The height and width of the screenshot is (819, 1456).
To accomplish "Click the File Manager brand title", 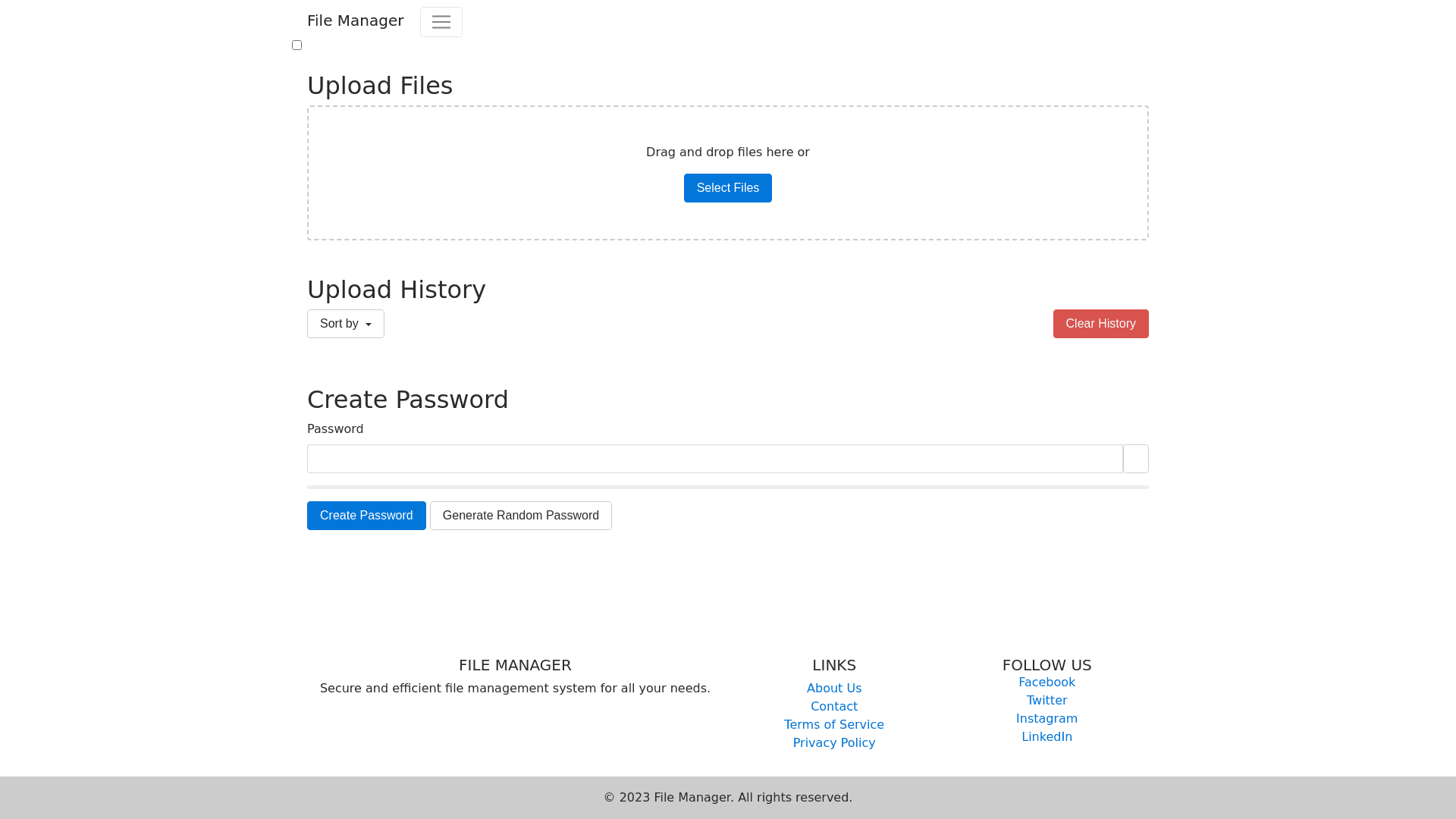I will click(355, 20).
